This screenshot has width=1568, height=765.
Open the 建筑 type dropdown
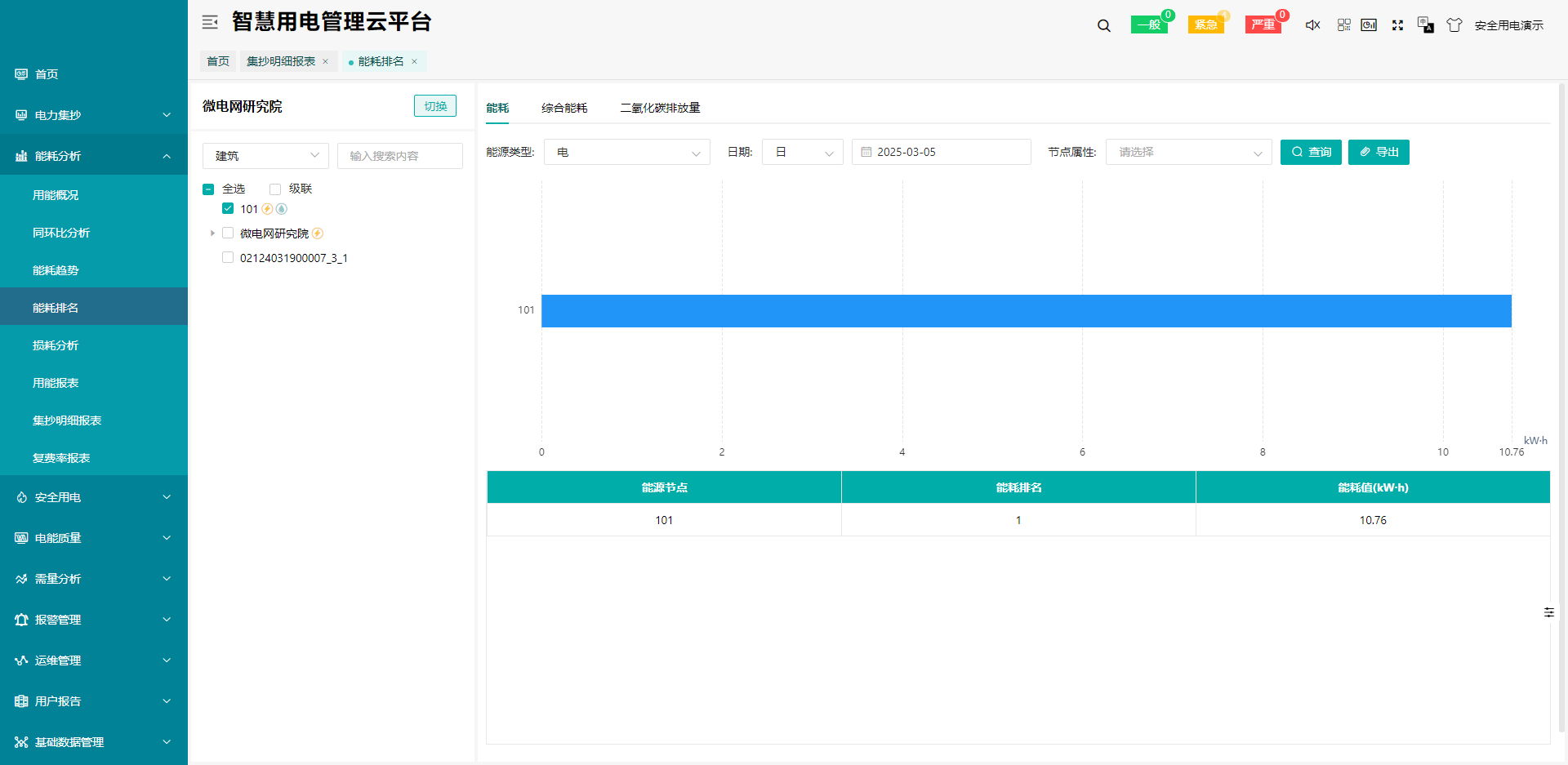coord(265,156)
